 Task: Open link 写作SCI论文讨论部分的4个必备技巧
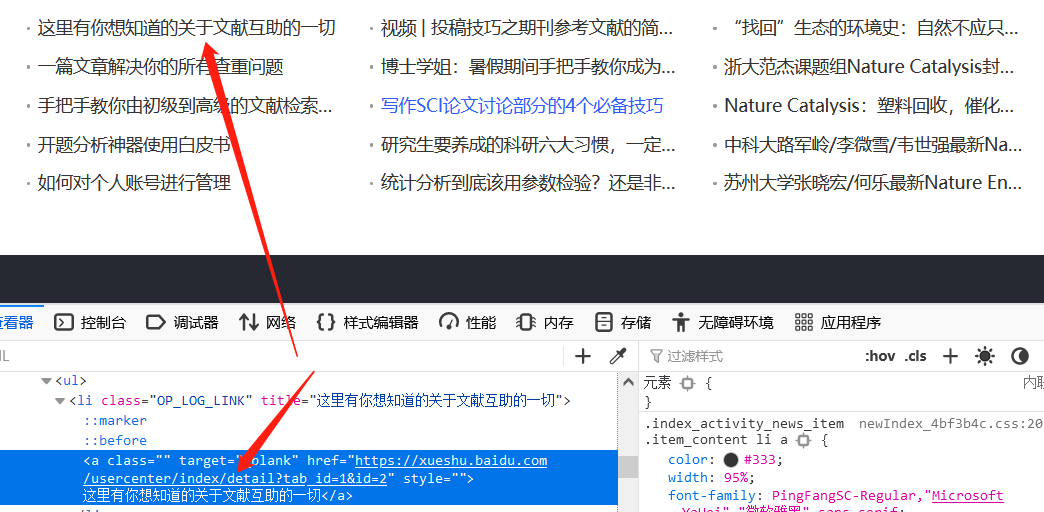click(x=522, y=105)
